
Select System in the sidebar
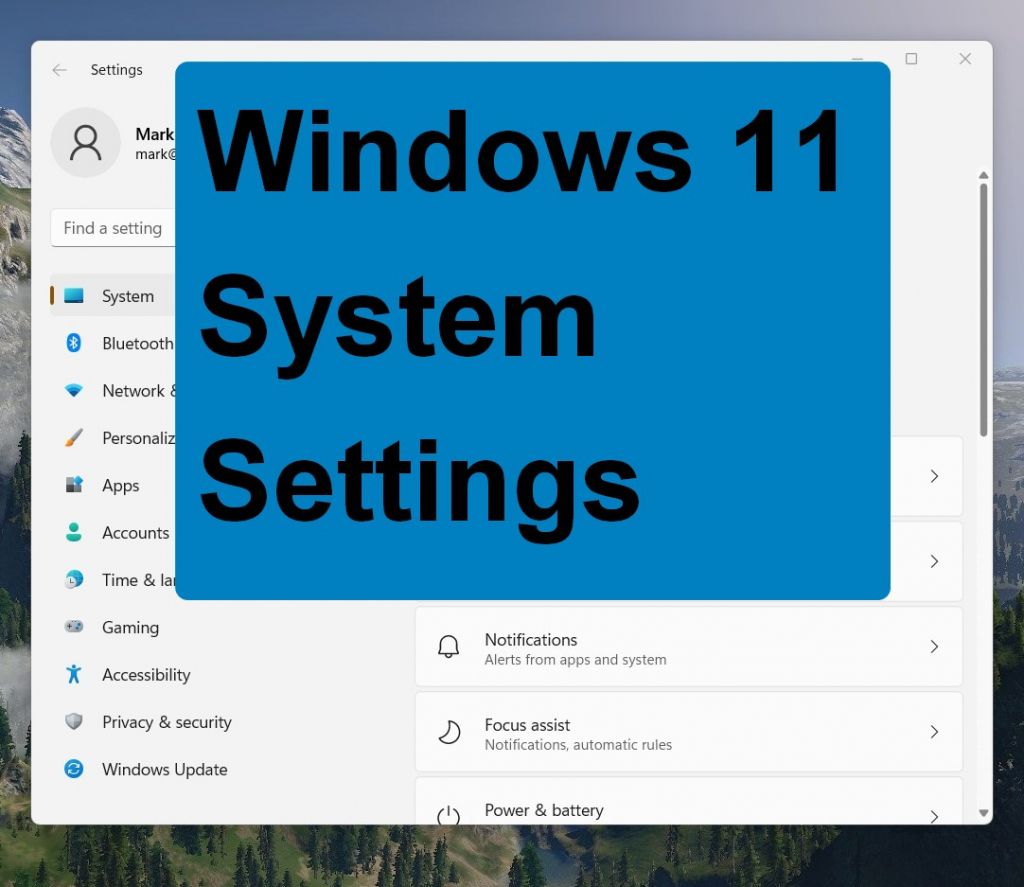(x=127, y=296)
